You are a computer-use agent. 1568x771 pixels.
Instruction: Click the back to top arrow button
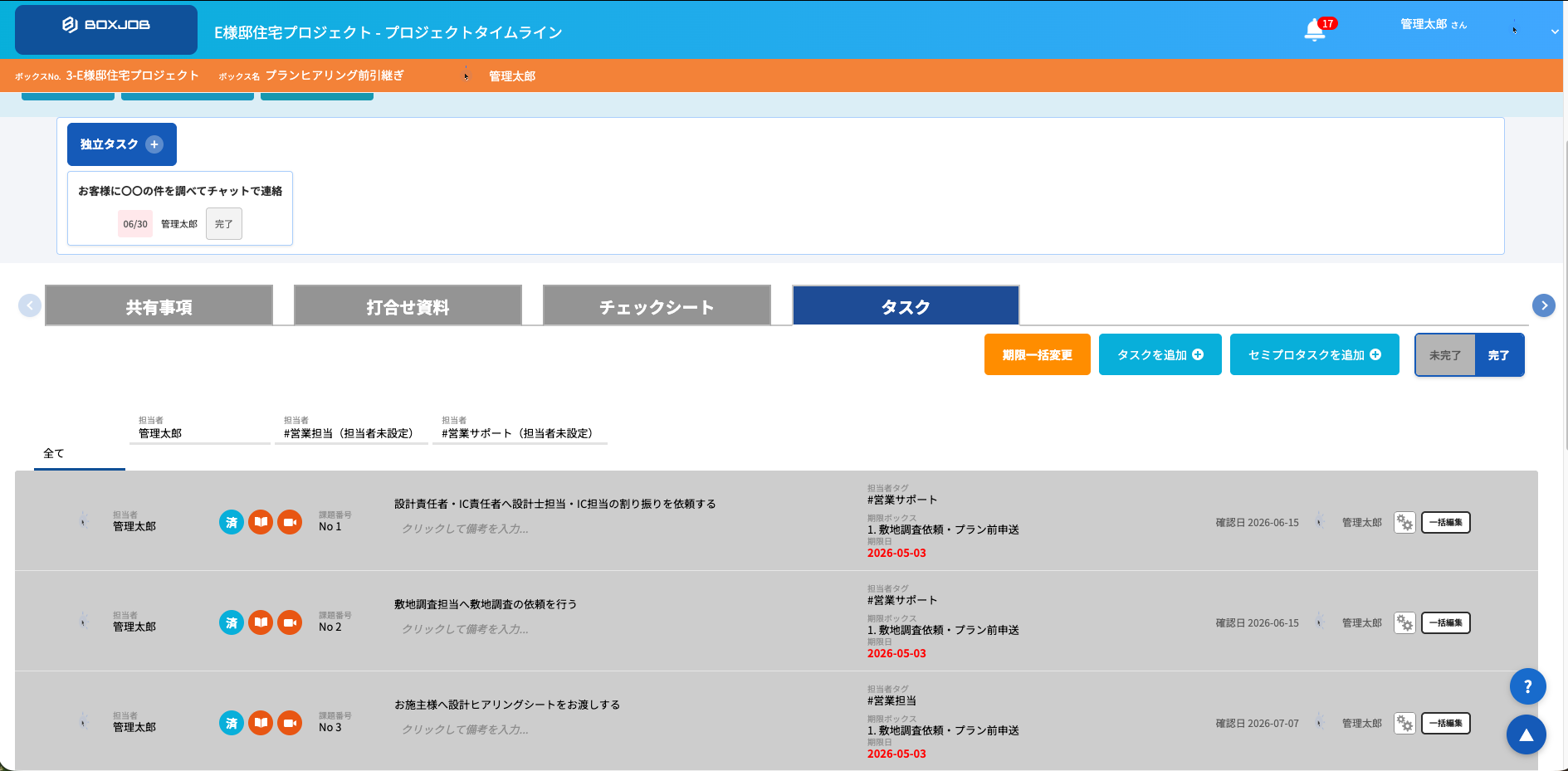1526,734
